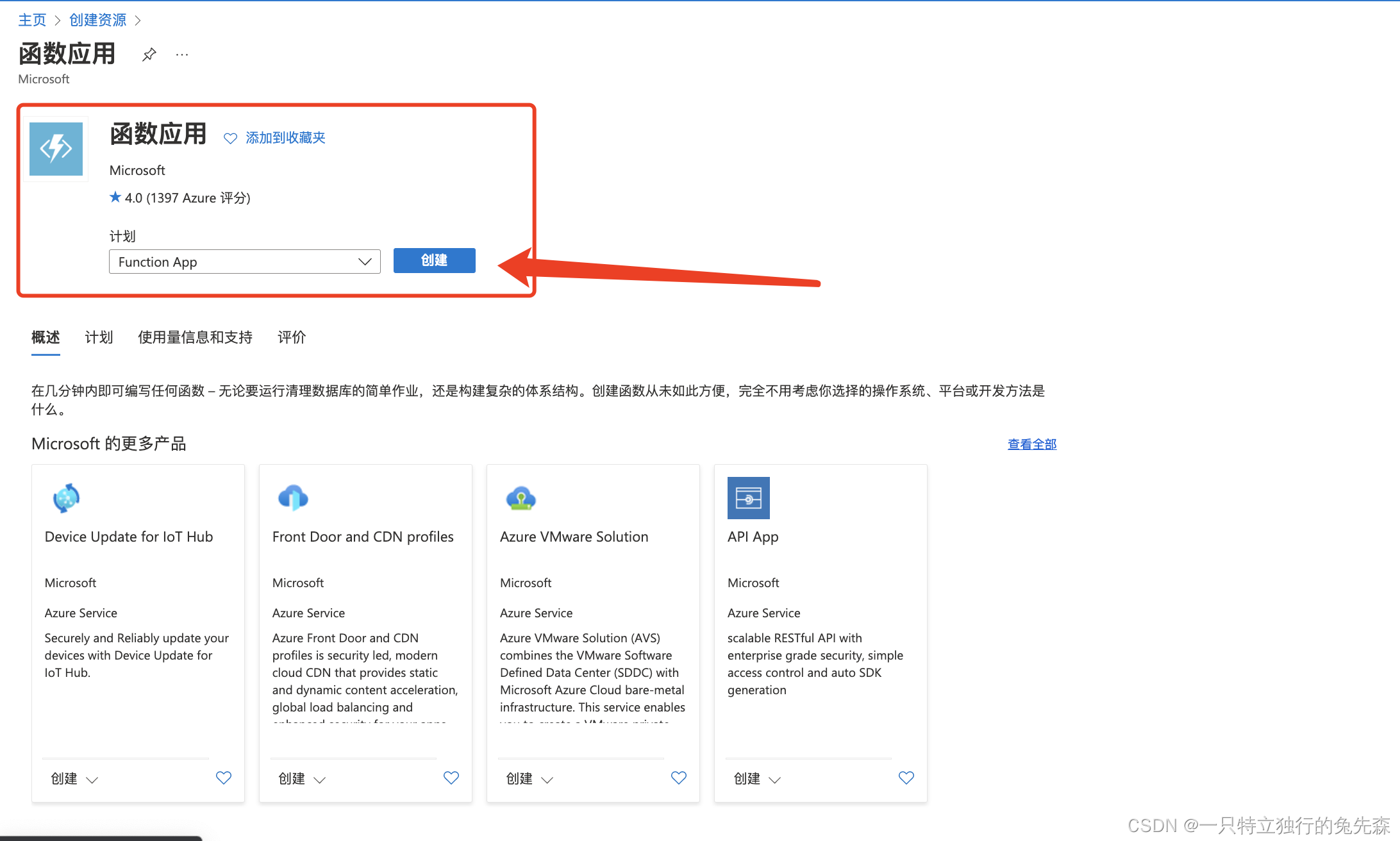Open the Azure VMware Solution title
Viewport: 1400px width, 841px height.
(x=574, y=537)
